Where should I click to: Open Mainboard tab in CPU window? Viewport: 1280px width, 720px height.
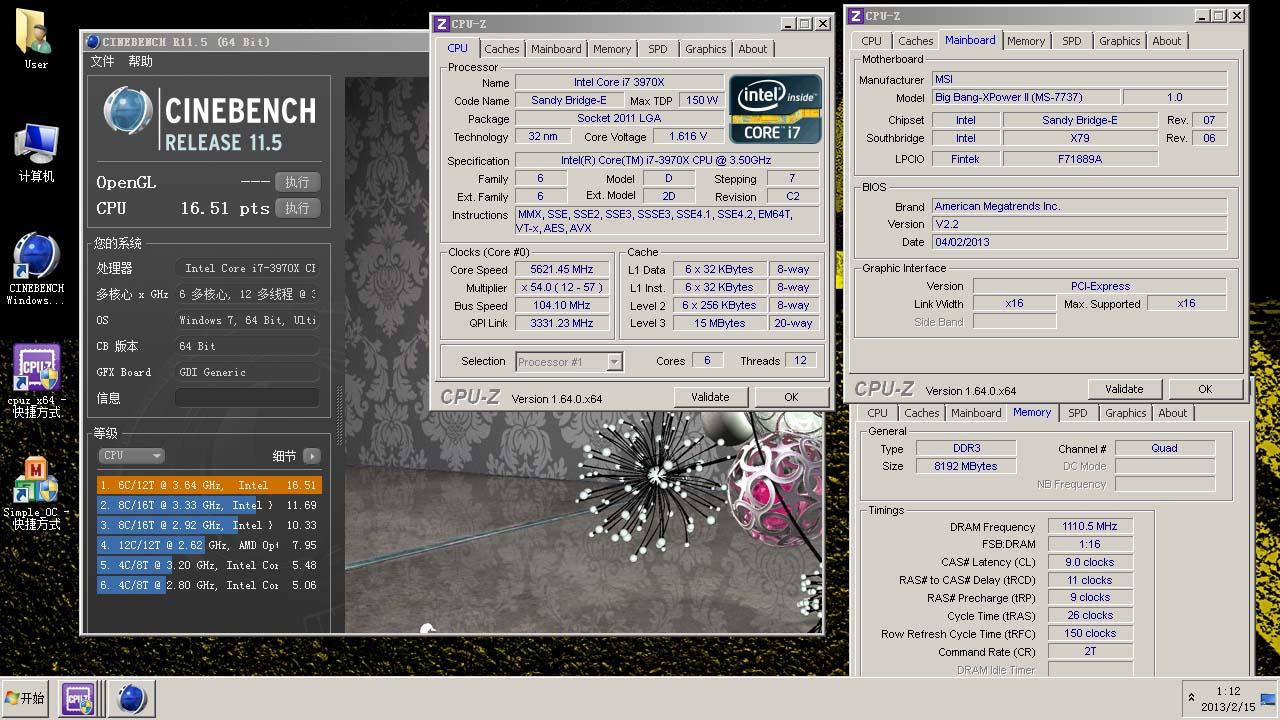[x=556, y=49]
